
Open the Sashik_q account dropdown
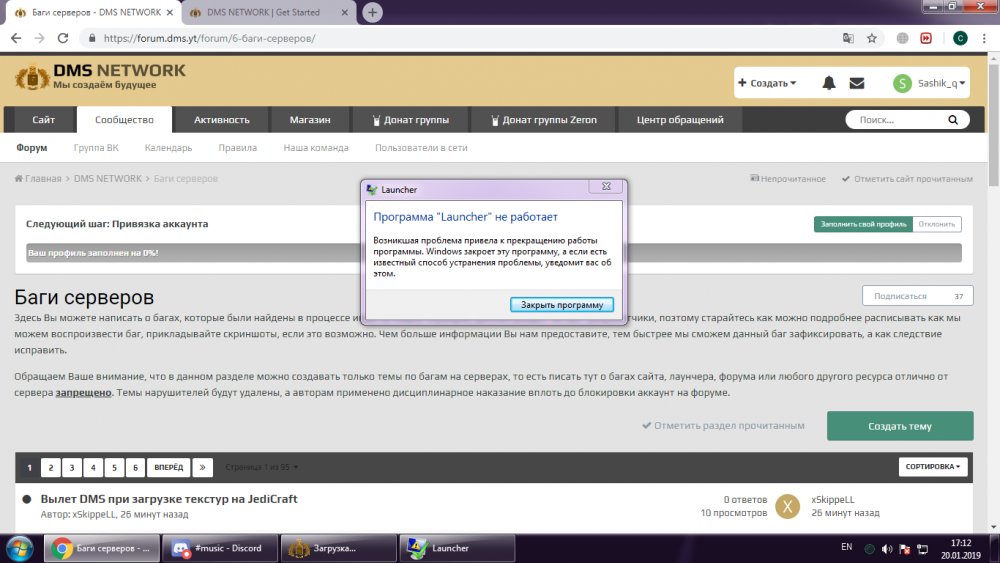930,83
